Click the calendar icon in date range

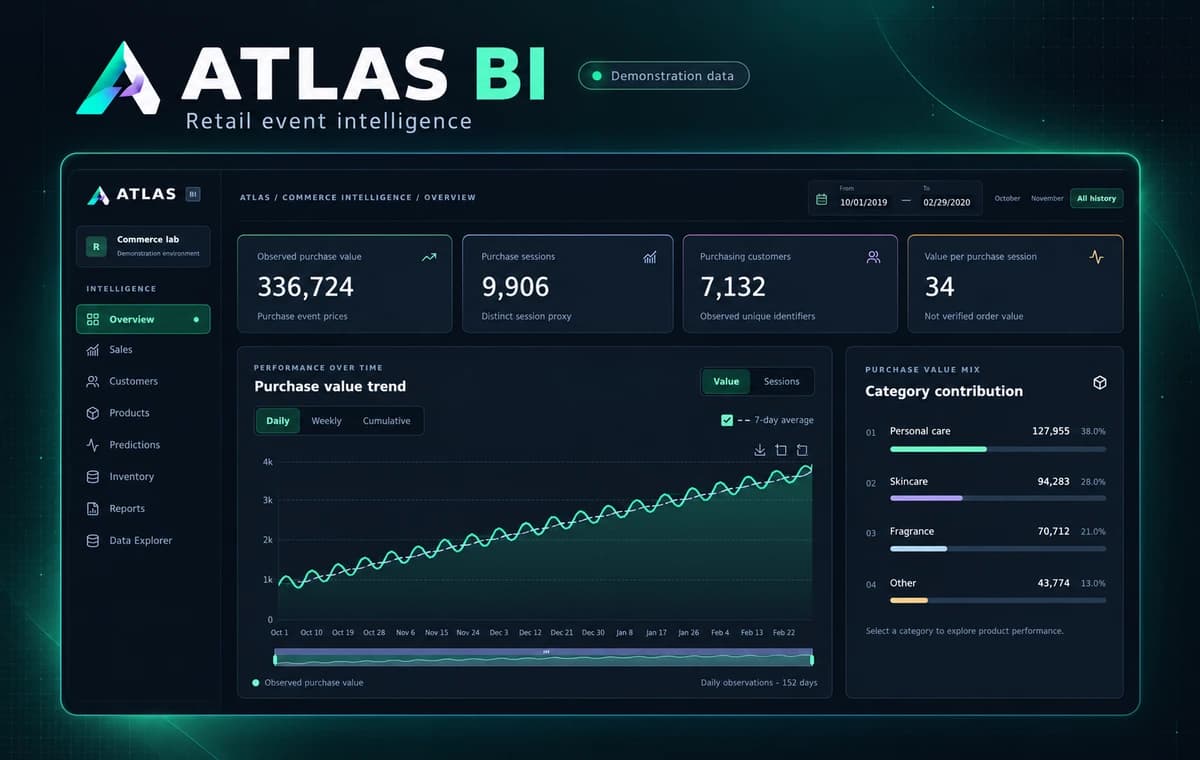tap(822, 200)
